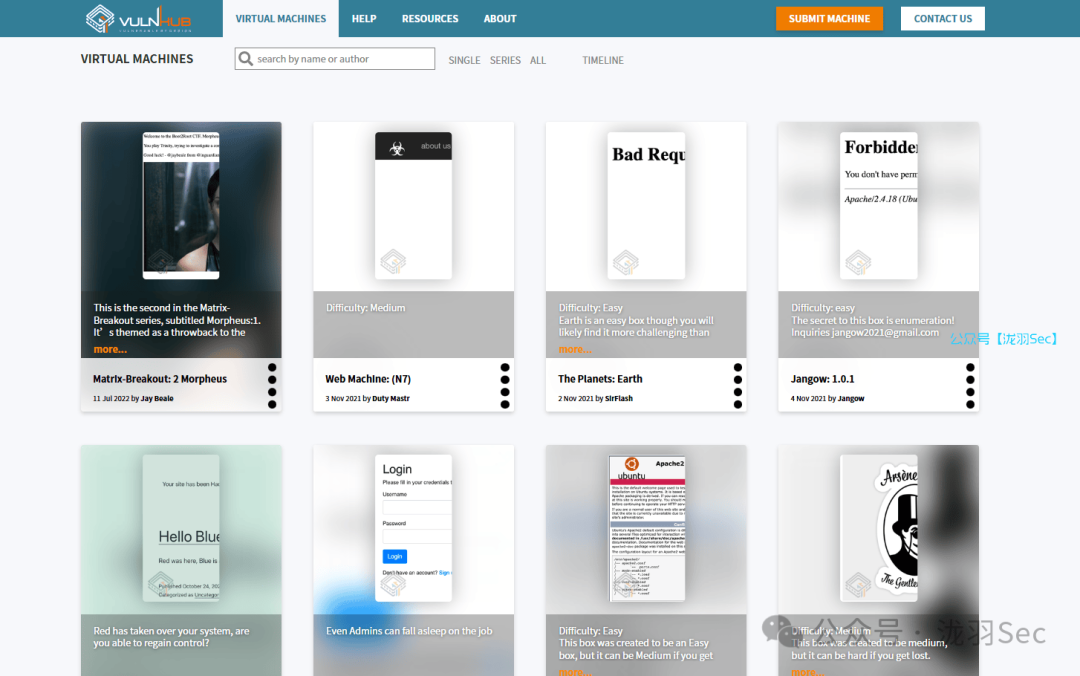Click 'Difficulty: Medium' on Web Machine card
The width and height of the screenshot is (1080, 676).
point(366,308)
